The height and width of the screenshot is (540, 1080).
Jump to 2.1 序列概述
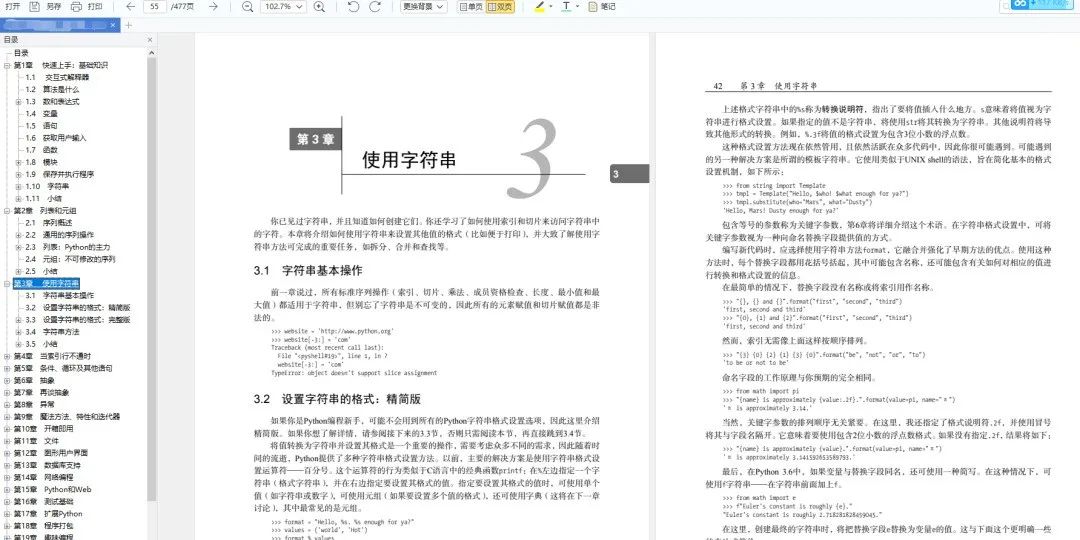pos(50,222)
